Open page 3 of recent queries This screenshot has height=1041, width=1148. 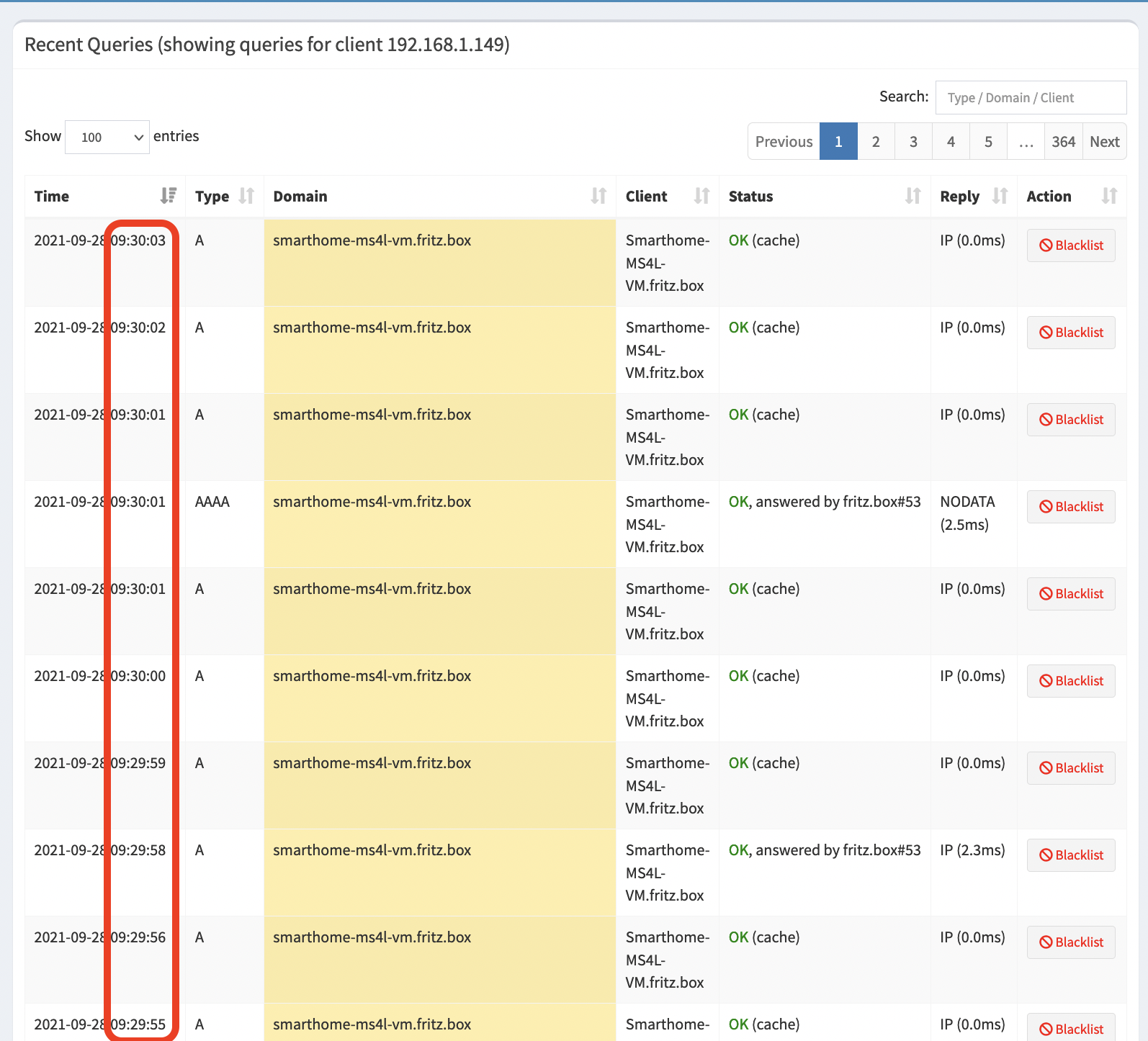coord(913,142)
